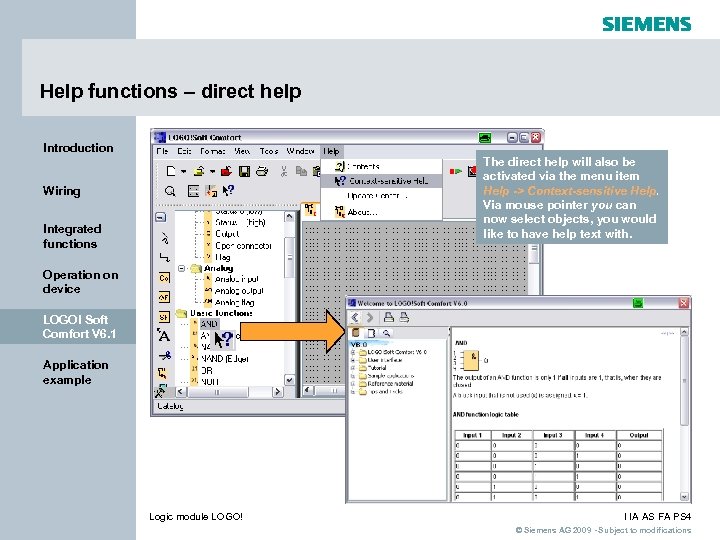Click the page layout icon beside zoom

coord(193,191)
